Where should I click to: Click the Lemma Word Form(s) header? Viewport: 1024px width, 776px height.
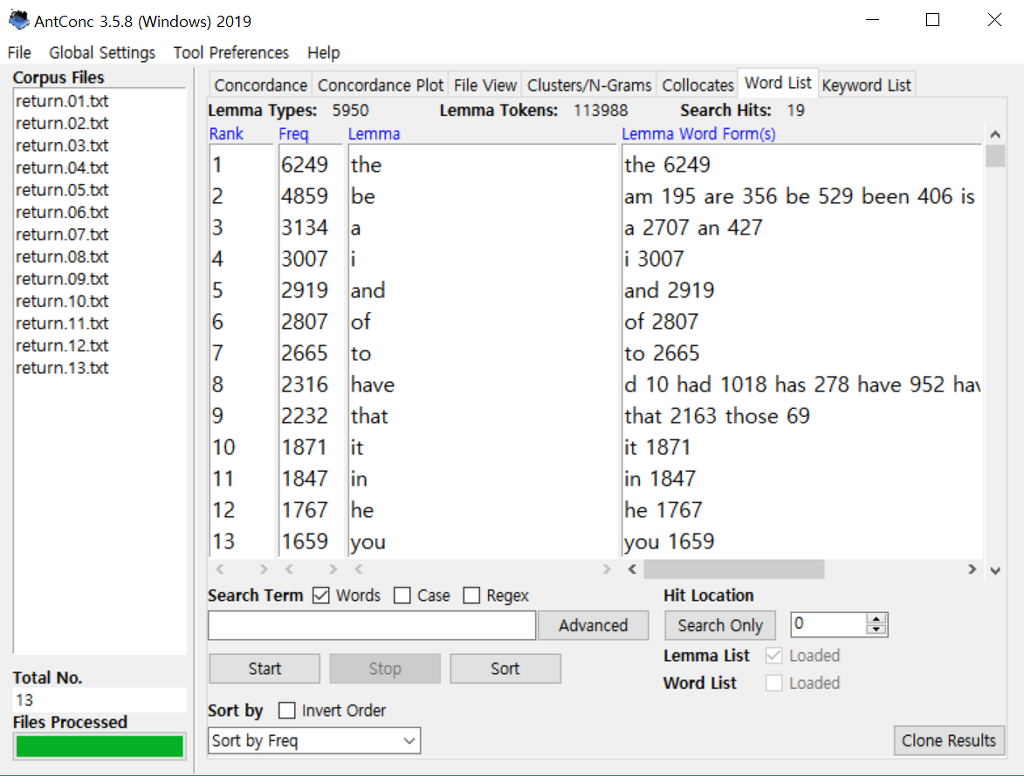(698, 134)
